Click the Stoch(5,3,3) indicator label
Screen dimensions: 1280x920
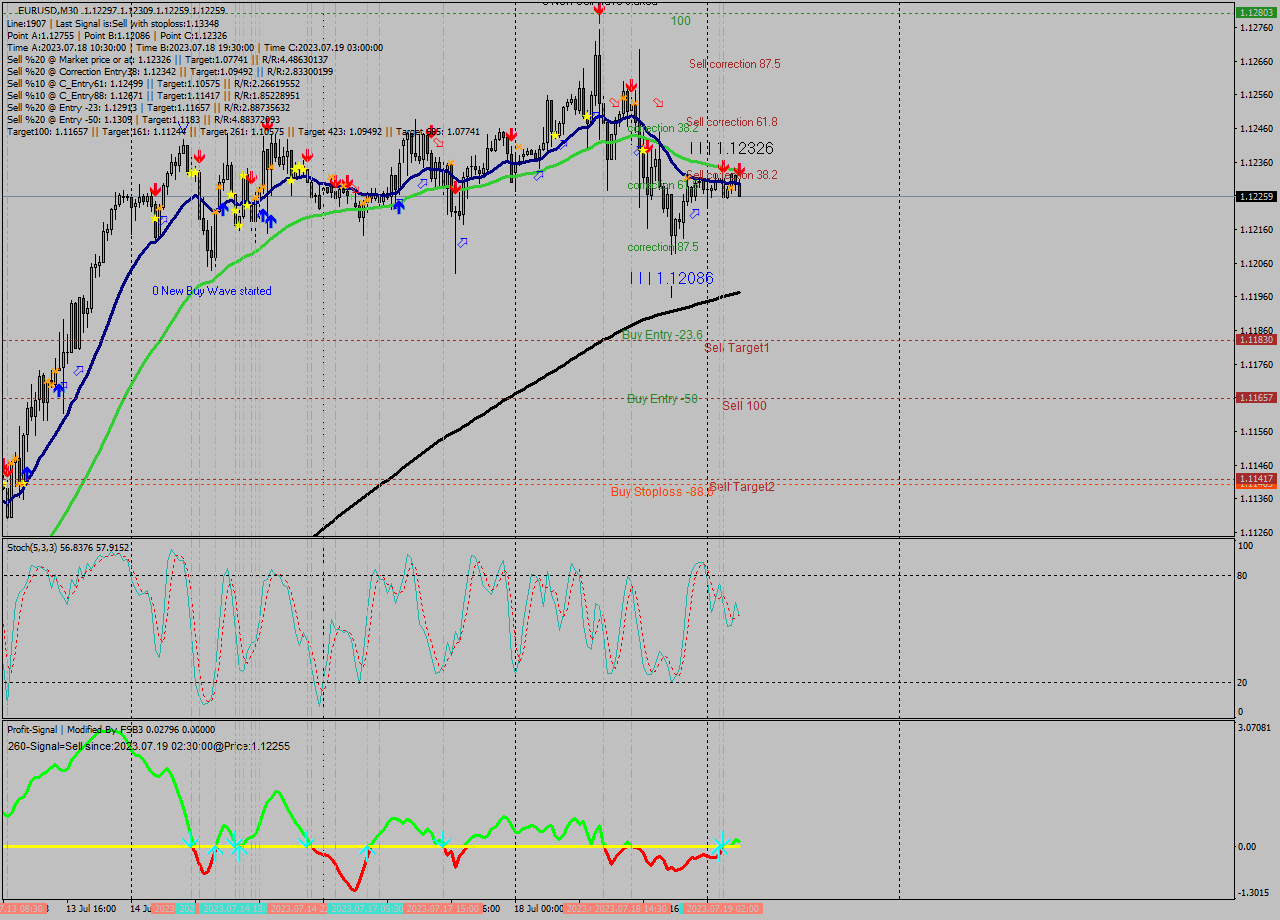pyautogui.click(x=40, y=547)
